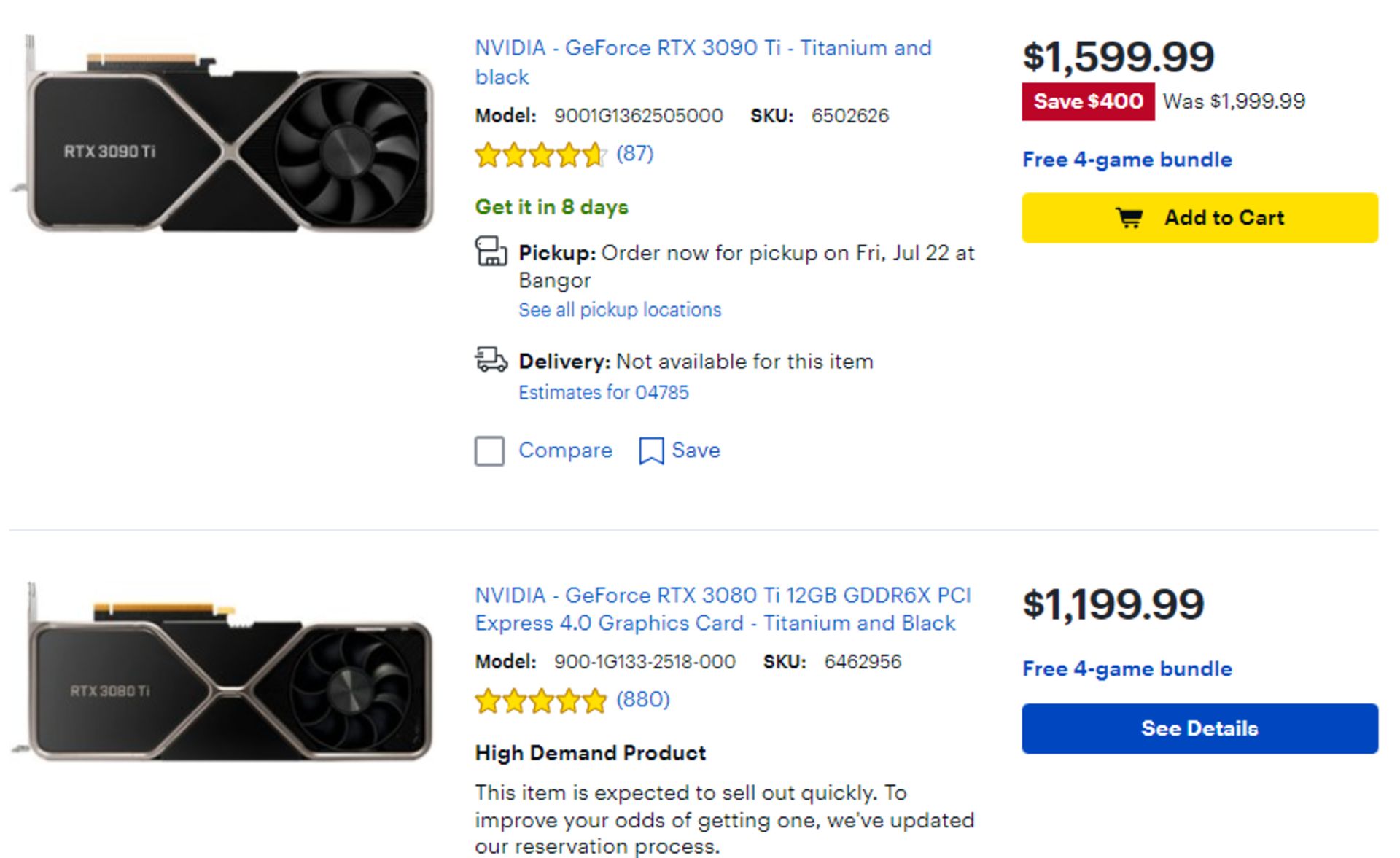Click the five-star rating of RTX 3080 Ti
Image resolution: width=1400 pixels, height=858 pixels.
click(540, 700)
